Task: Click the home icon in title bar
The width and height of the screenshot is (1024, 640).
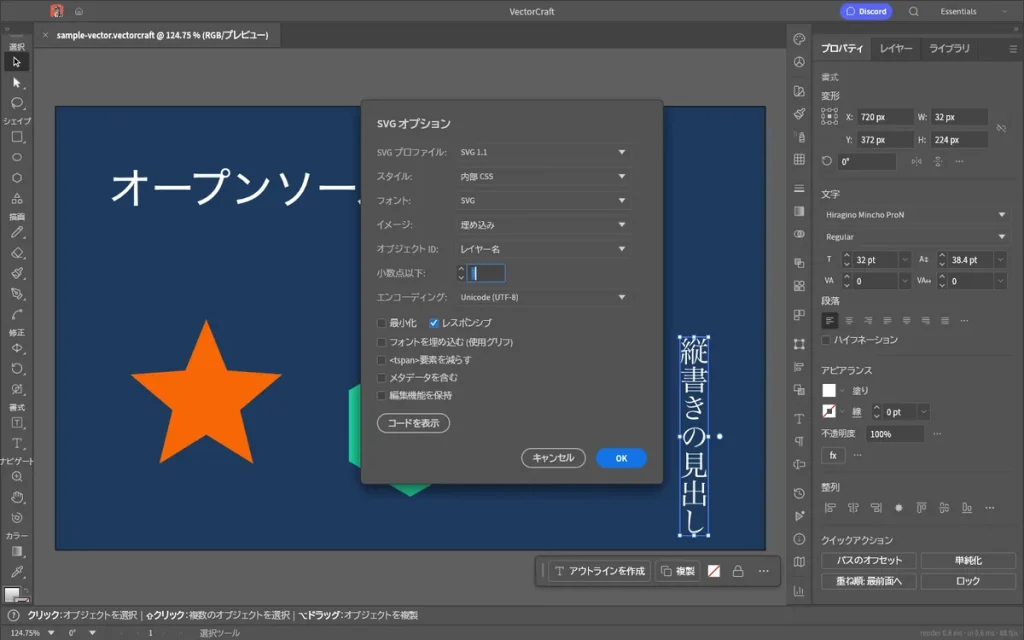Action: pyautogui.click(x=78, y=11)
